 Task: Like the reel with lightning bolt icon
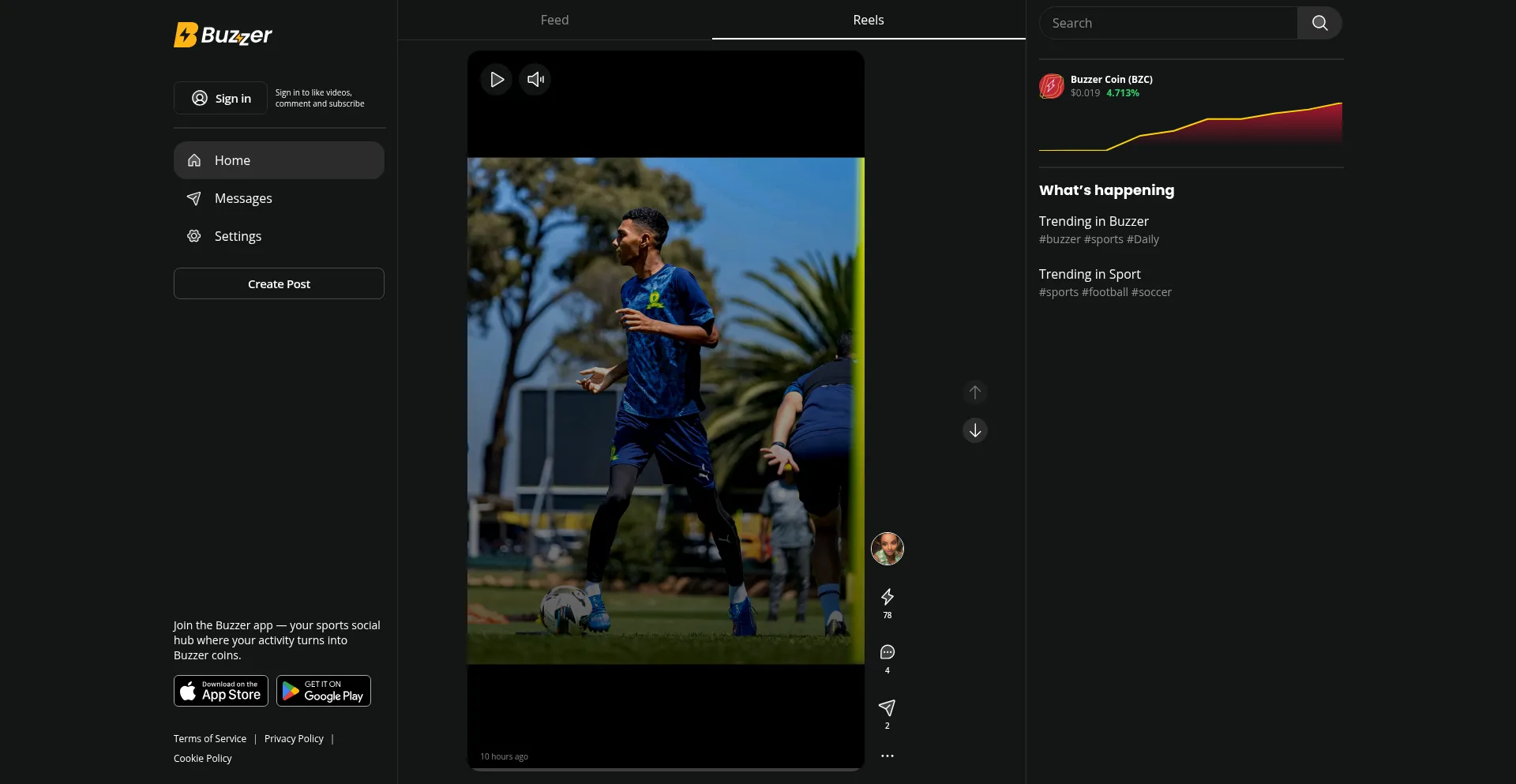tap(887, 597)
